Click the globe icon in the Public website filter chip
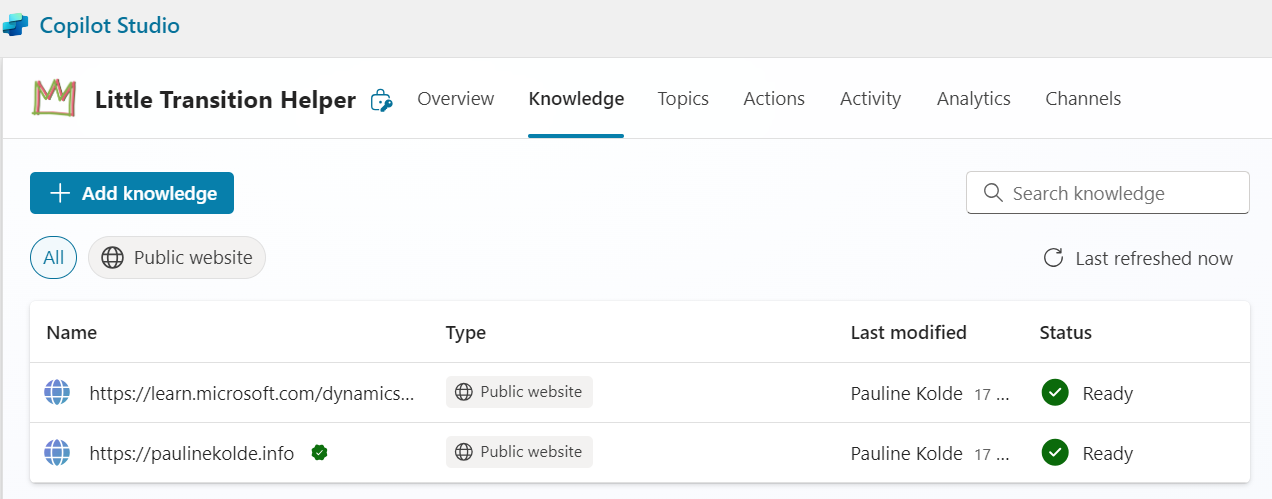 (x=113, y=258)
